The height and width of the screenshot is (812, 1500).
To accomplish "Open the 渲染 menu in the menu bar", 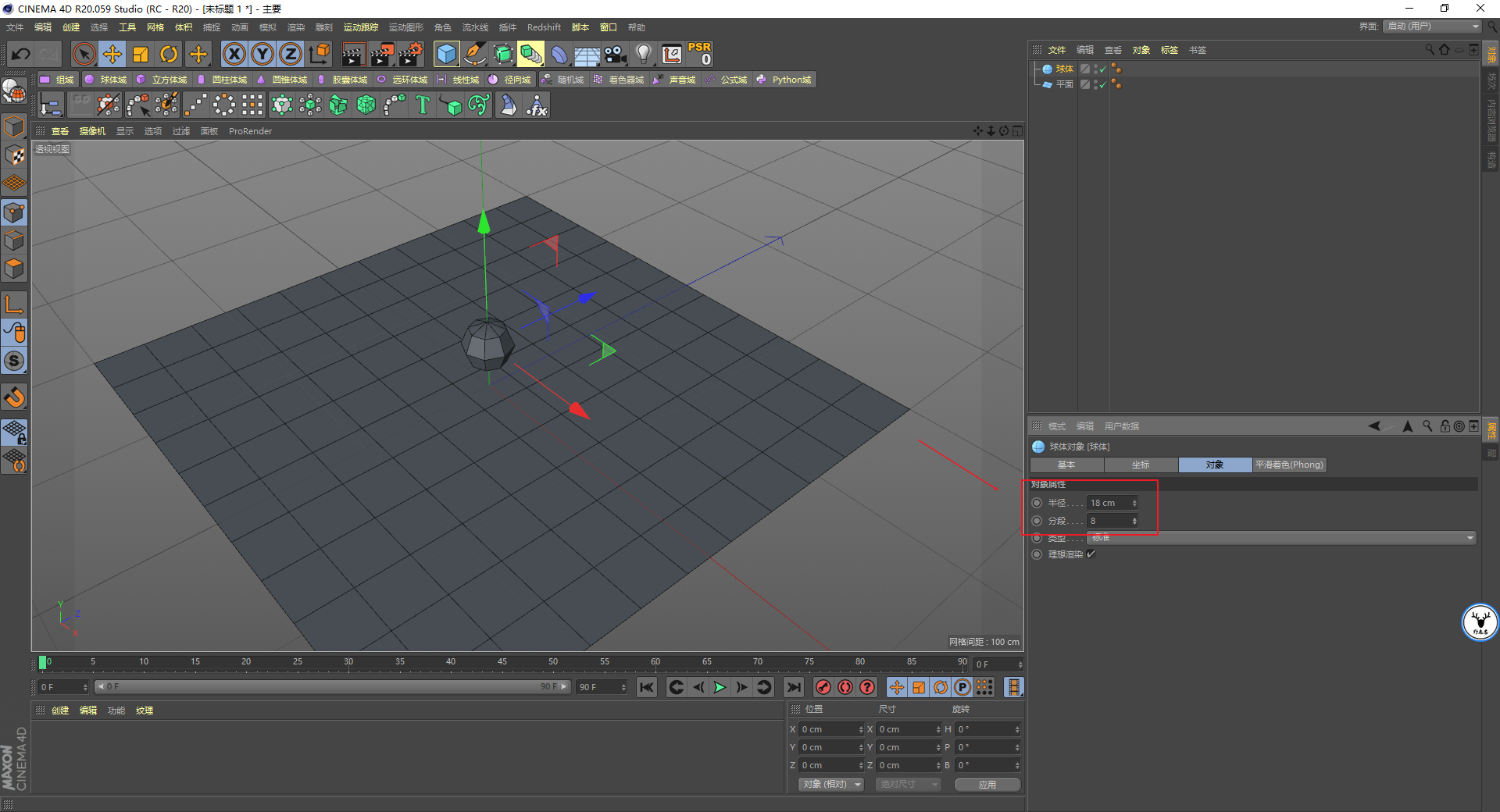I will click(x=296, y=27).
